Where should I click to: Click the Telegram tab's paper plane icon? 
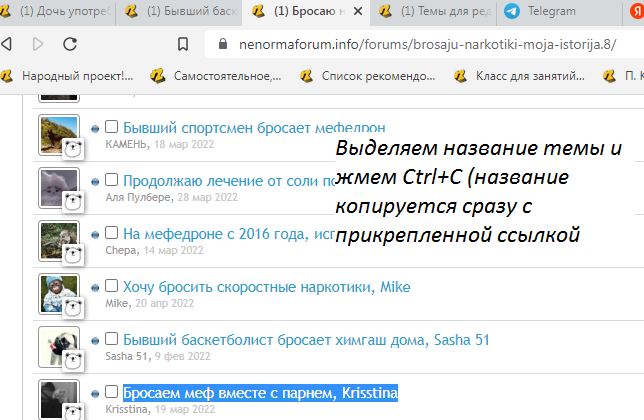point(512,12)
